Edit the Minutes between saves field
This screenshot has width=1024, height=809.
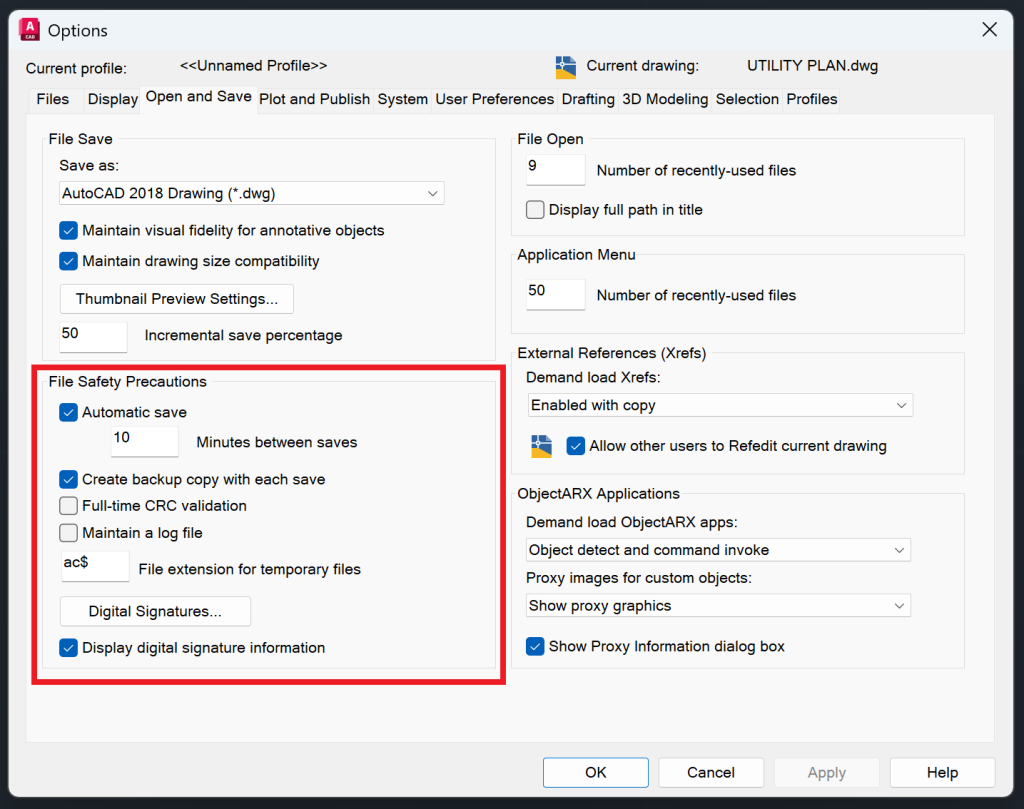click(144, 441)
